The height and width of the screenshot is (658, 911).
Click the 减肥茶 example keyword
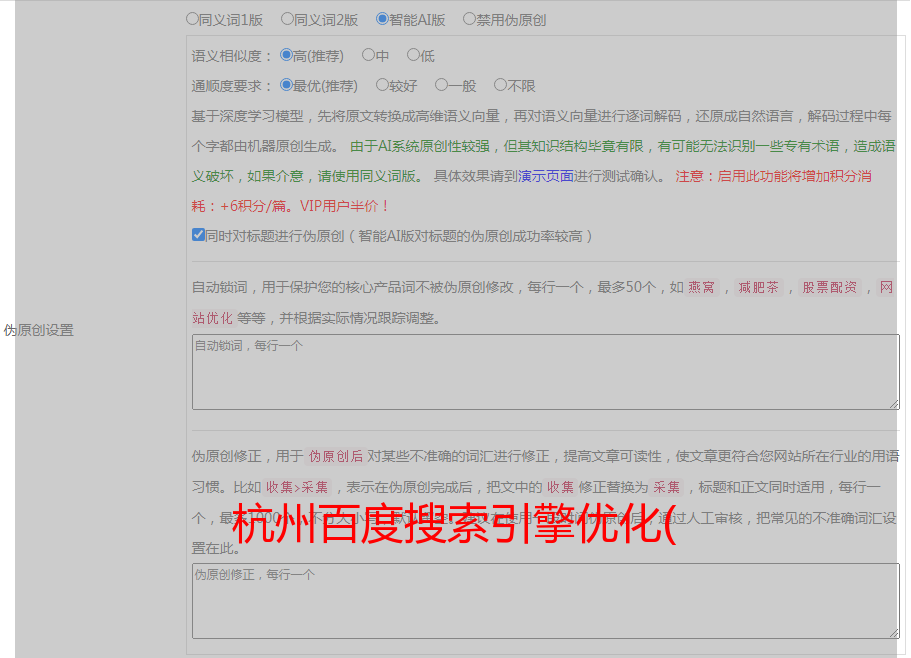759,287
